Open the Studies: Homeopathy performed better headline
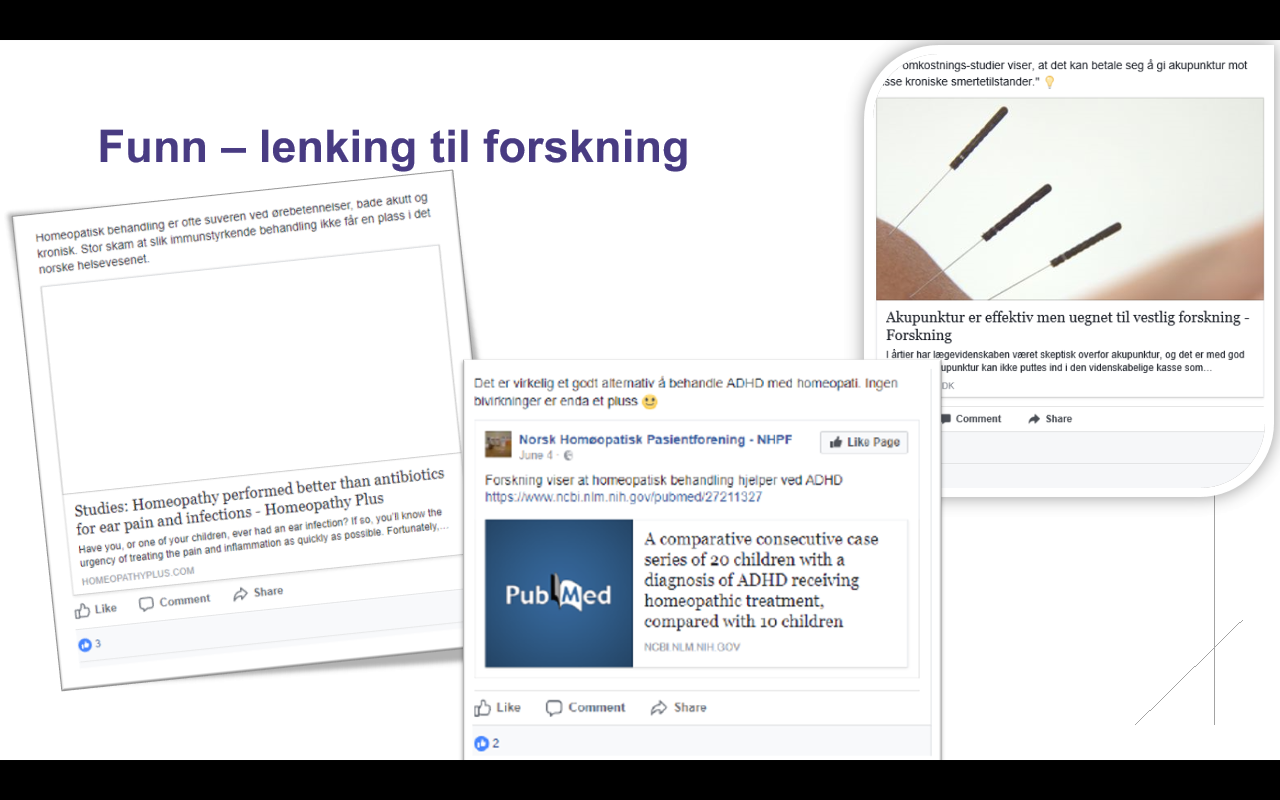1280x800 pixels. (260, 500)
